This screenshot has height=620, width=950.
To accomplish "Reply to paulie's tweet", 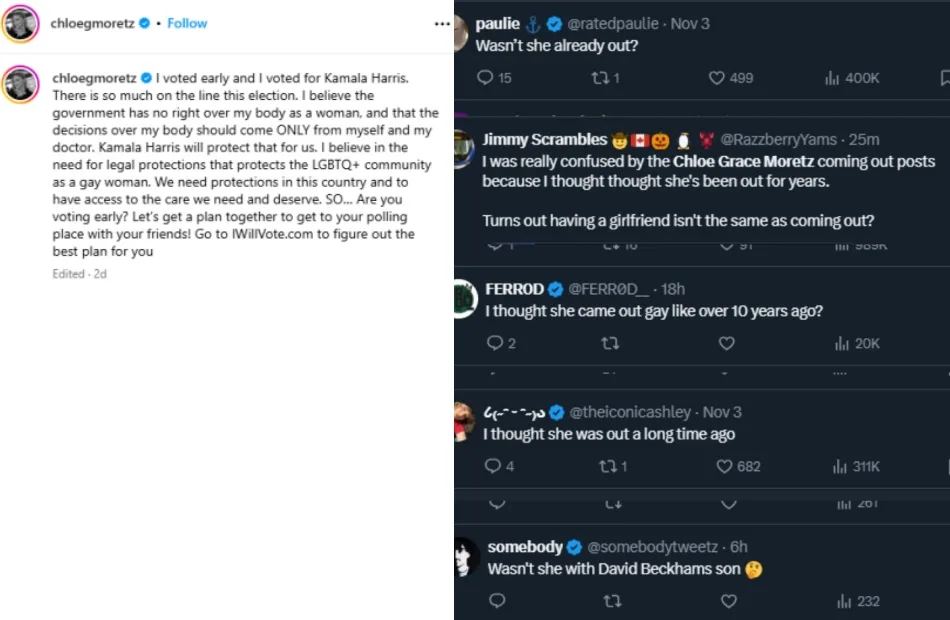I will click(x=485, y=78).
